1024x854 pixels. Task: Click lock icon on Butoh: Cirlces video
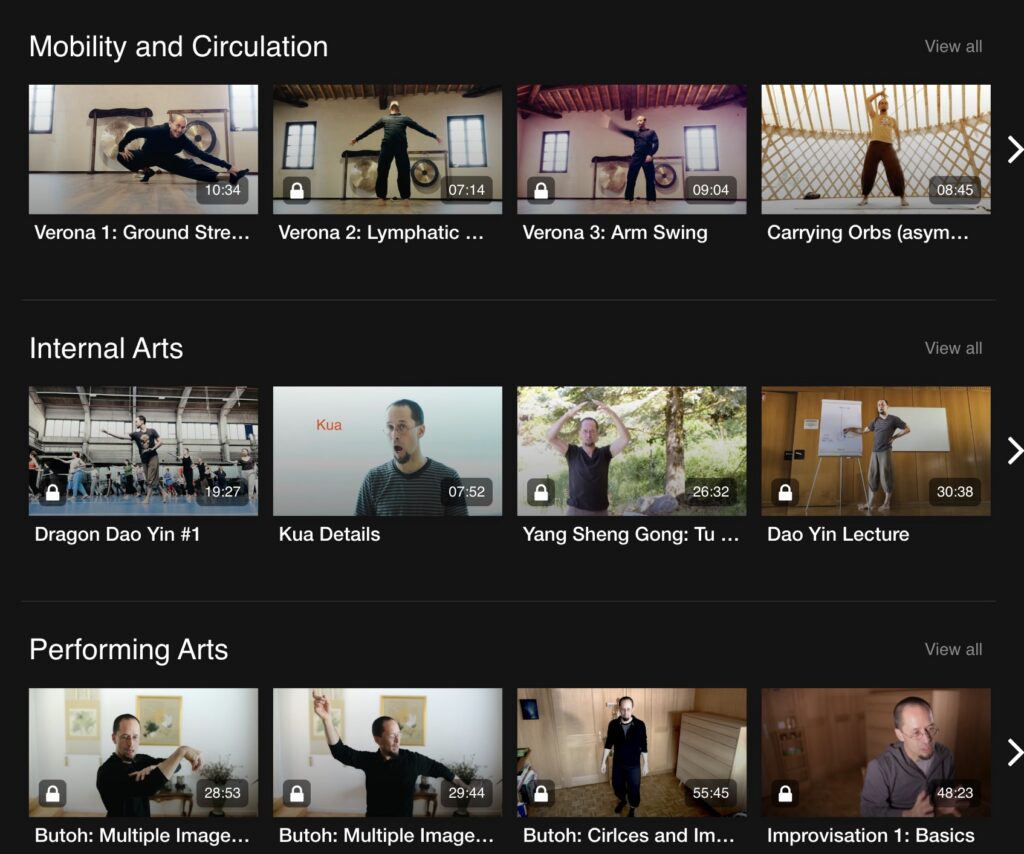pos(540,794)
